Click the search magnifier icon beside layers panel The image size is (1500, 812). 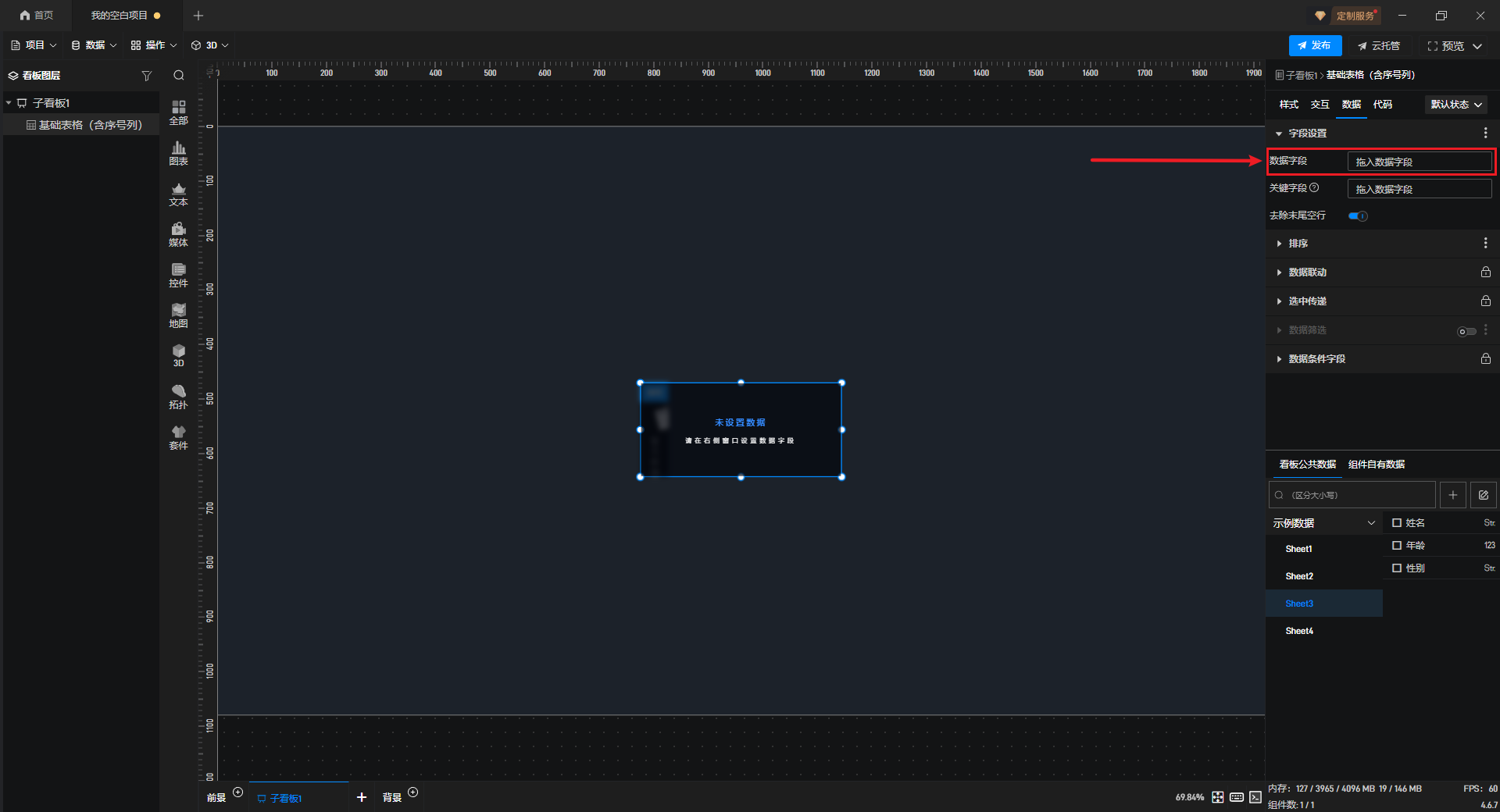(x=179, y=76)
